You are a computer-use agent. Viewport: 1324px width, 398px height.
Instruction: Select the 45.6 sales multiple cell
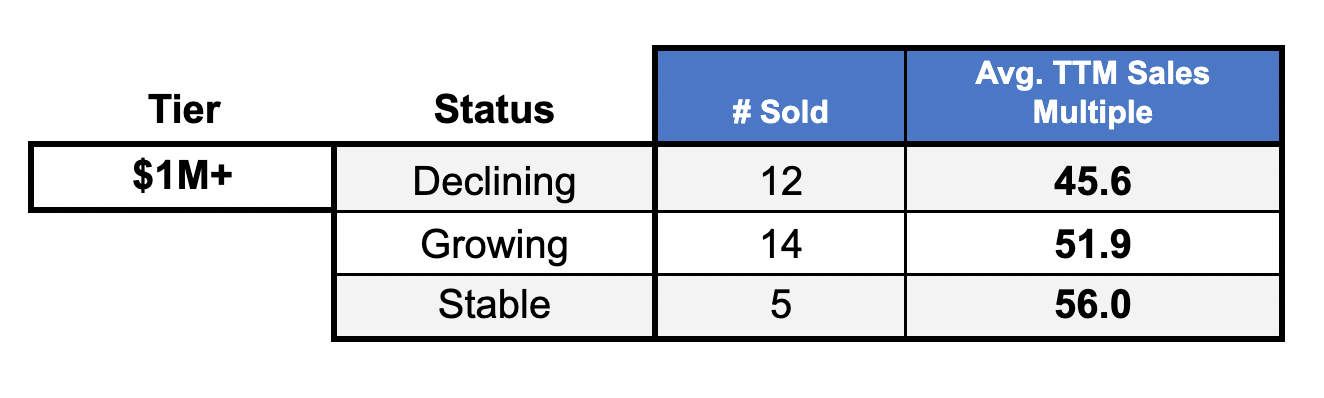[1093, 182]
